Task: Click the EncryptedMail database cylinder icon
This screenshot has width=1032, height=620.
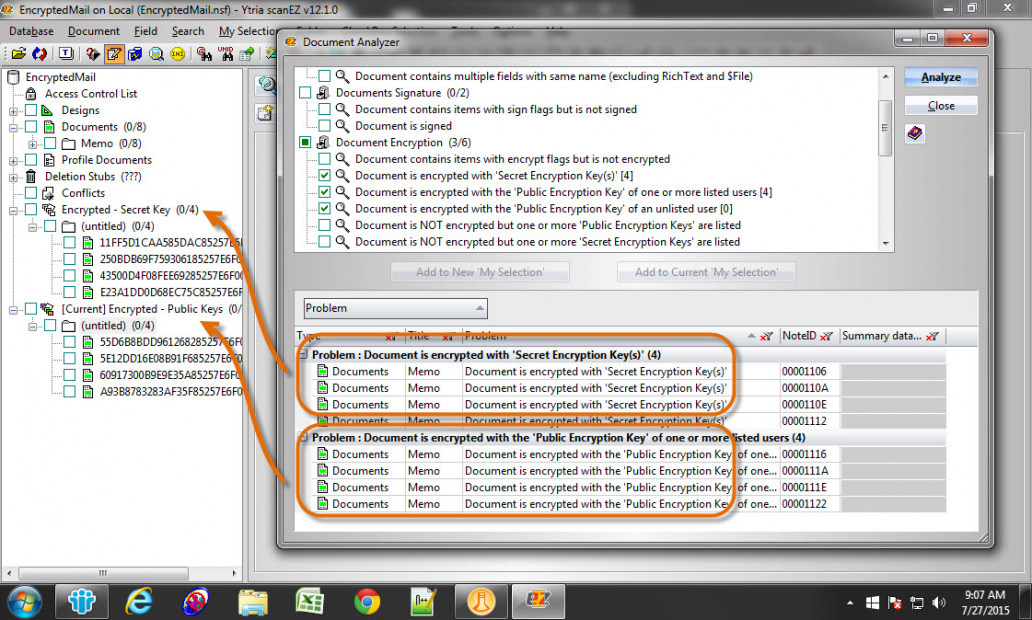Action: (x=13, y=77)
